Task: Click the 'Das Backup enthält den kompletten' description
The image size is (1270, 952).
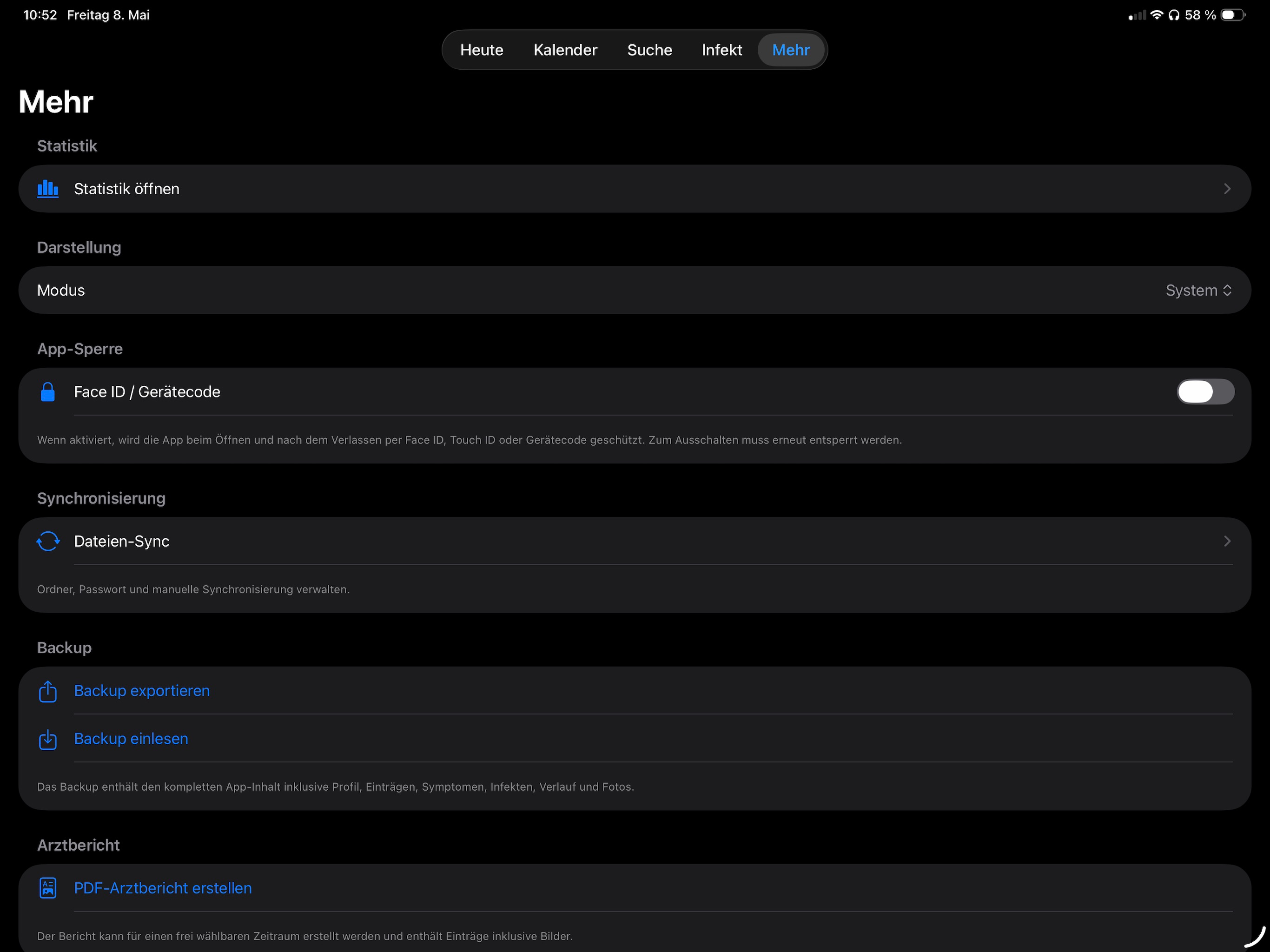Action: coord(335,787)
